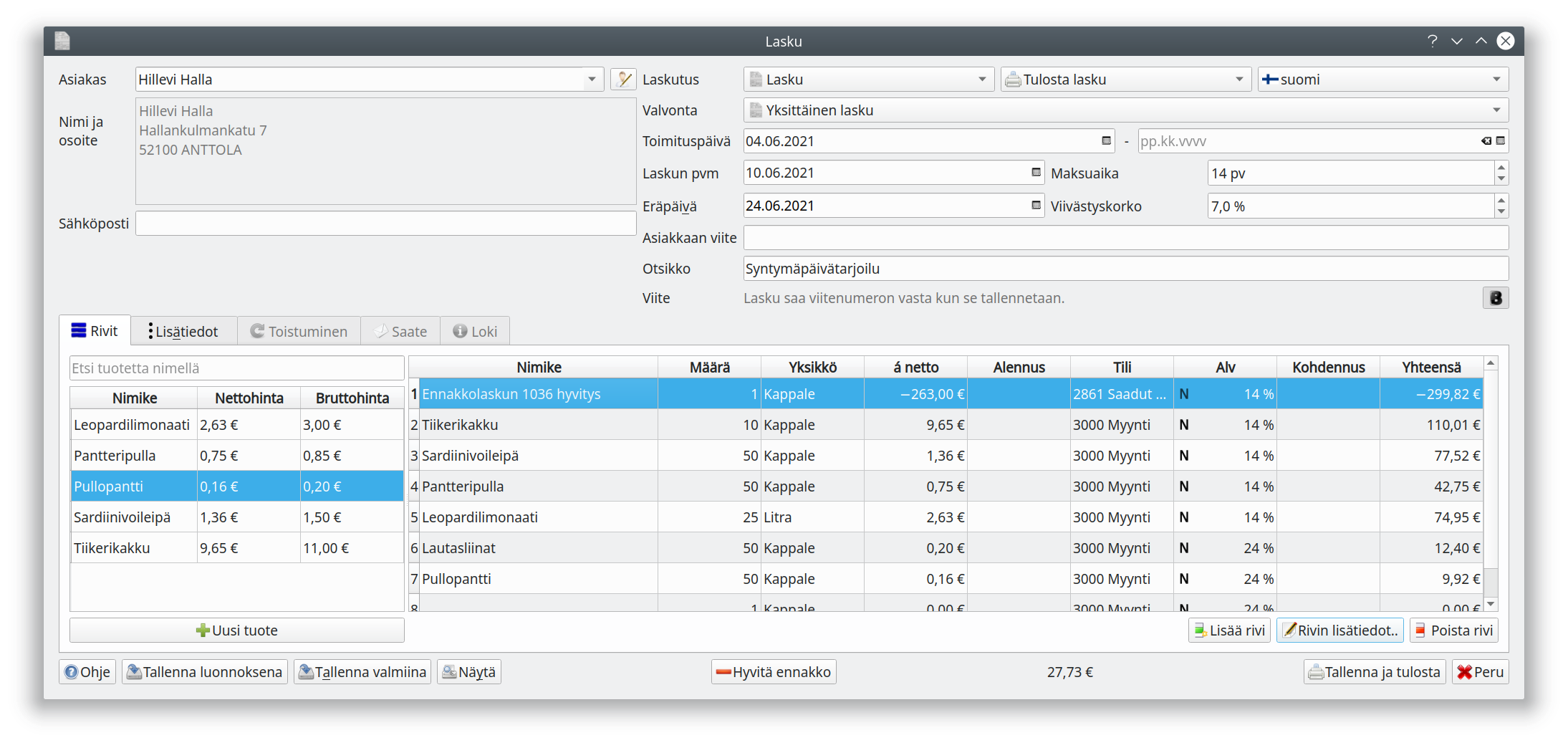
Task: Click row number 3 header in invoice table
Action: (414, 456)
